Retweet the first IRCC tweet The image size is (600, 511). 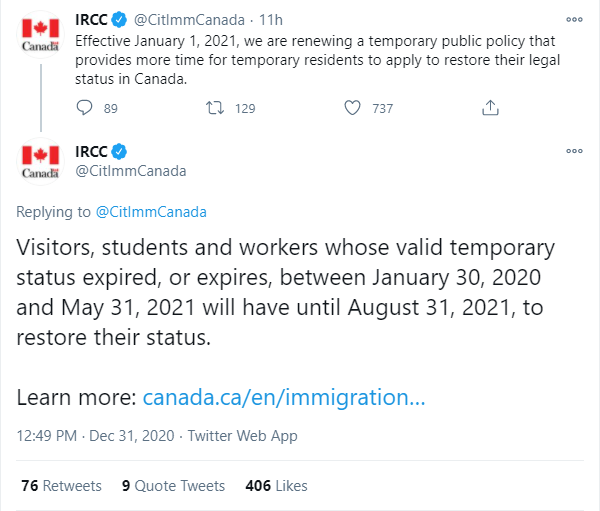(214, 108)
